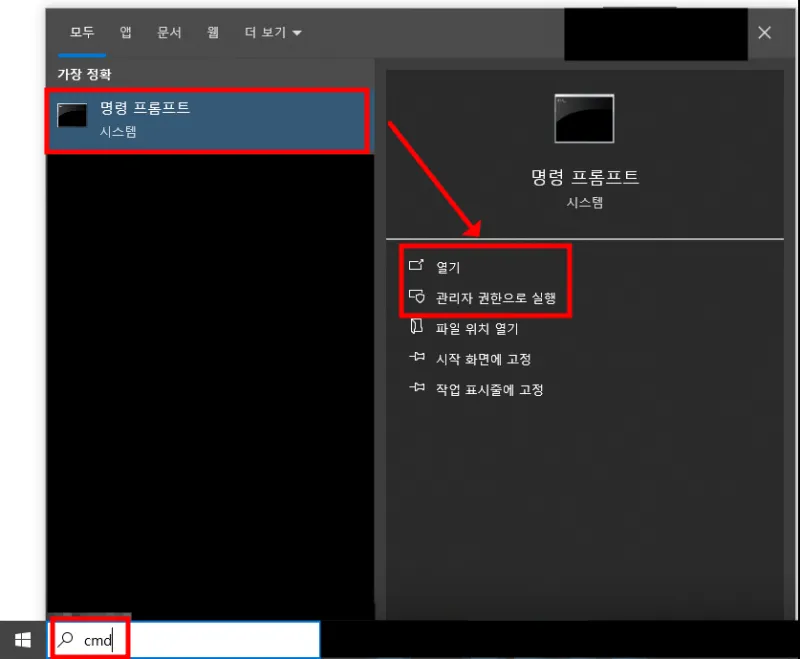This screenshot has height=659, width=800.
Task: Click the small 명령 프롬프트 icon in results
Action: coord(72,115)
